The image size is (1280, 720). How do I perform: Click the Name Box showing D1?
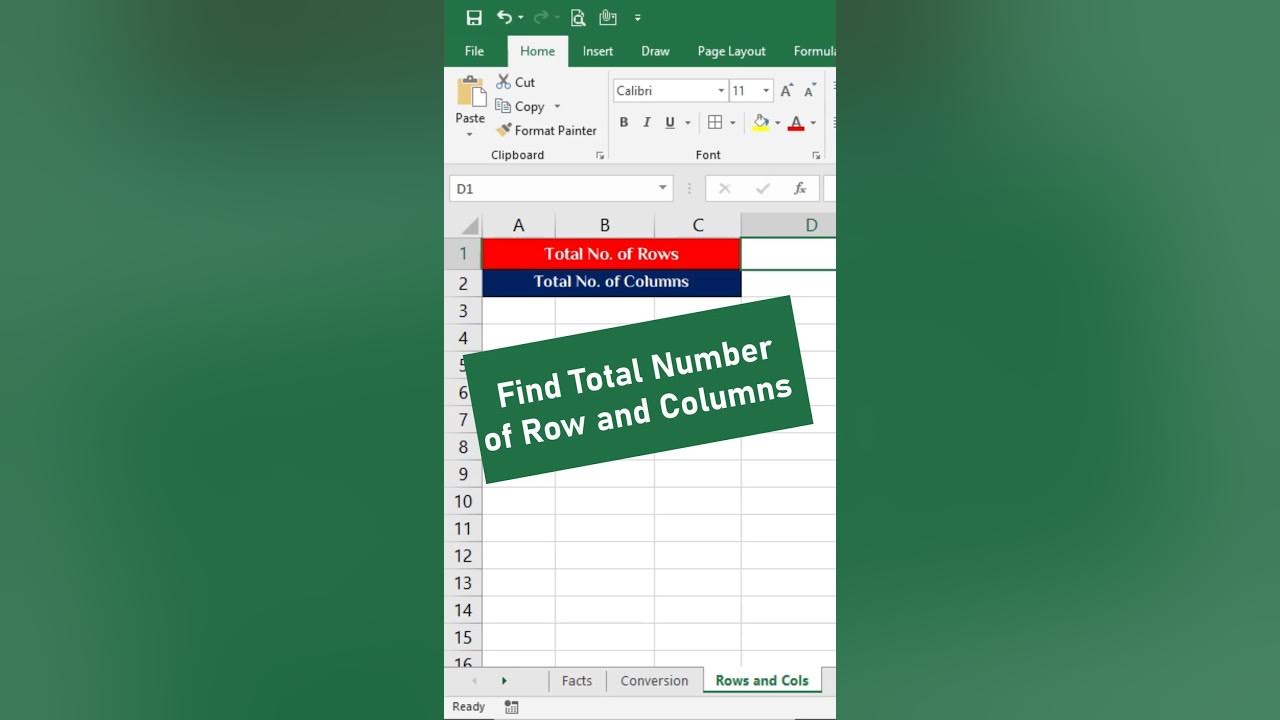pyautogui.click(x=551, y=188)
